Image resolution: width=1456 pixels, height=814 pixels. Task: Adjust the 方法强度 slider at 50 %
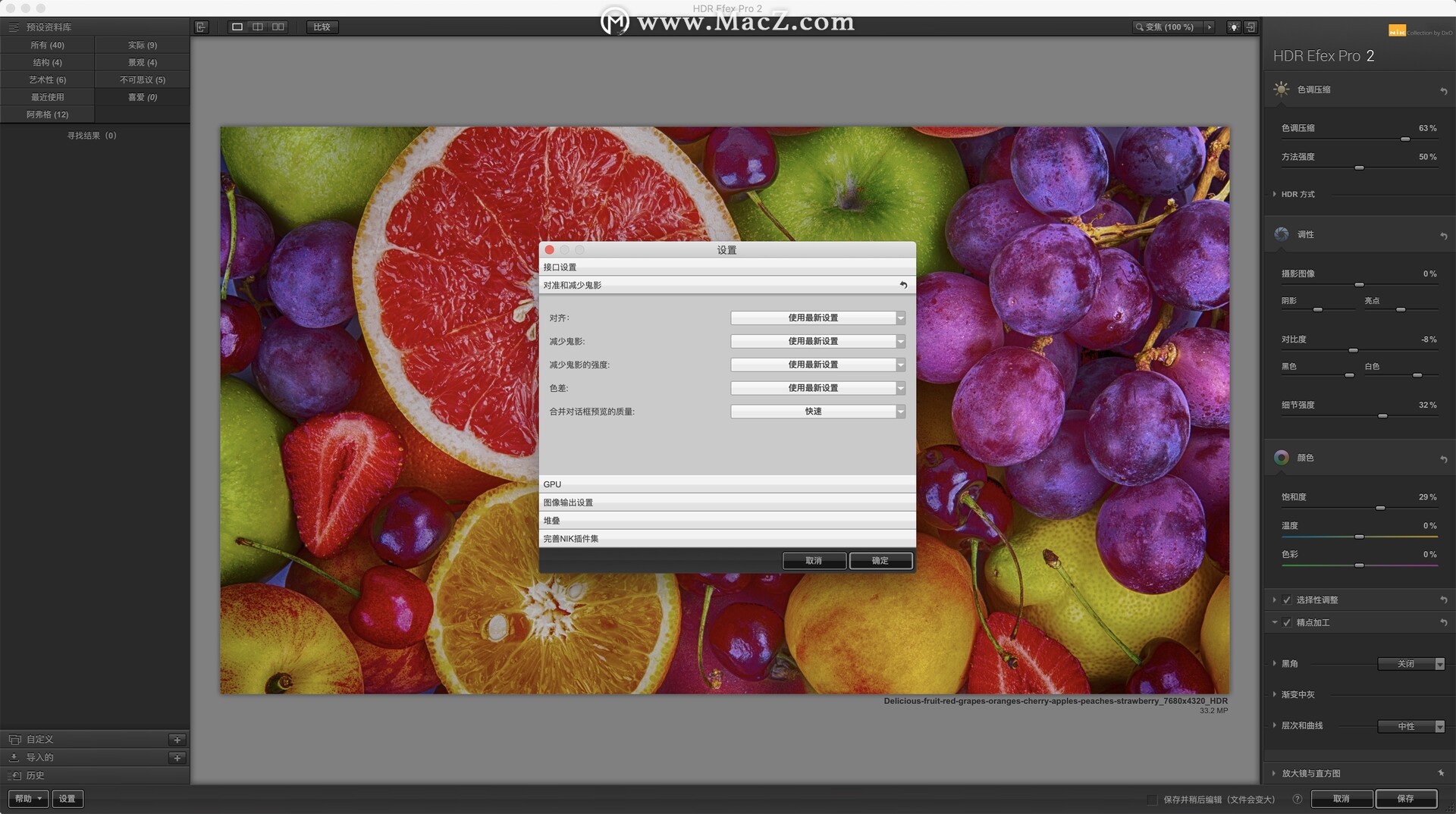coord(1359,167)
